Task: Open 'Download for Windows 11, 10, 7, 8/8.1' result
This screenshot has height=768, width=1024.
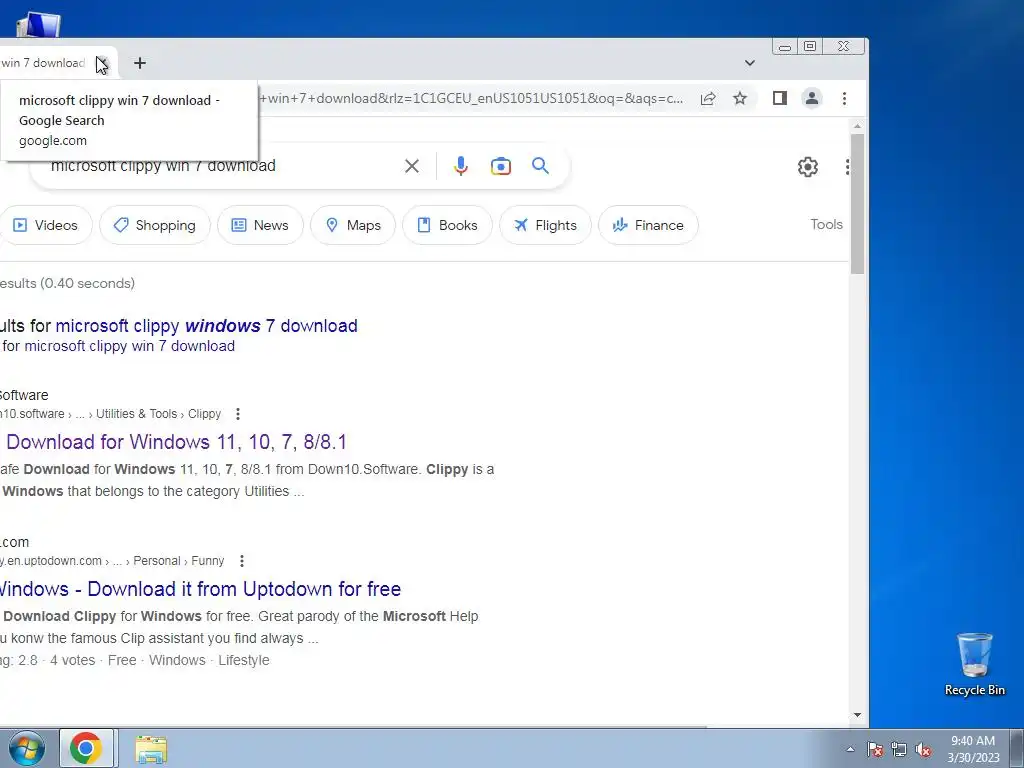Action: (x=176, y=442)
